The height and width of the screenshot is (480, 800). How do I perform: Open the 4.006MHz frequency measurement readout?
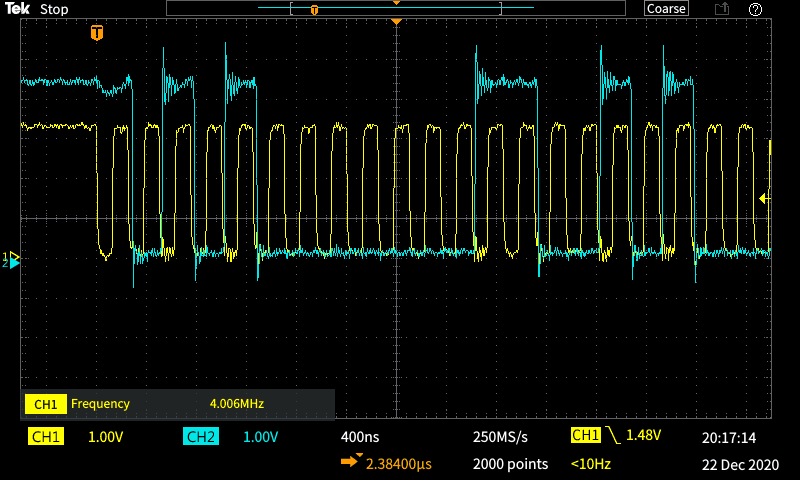point(236,404)
